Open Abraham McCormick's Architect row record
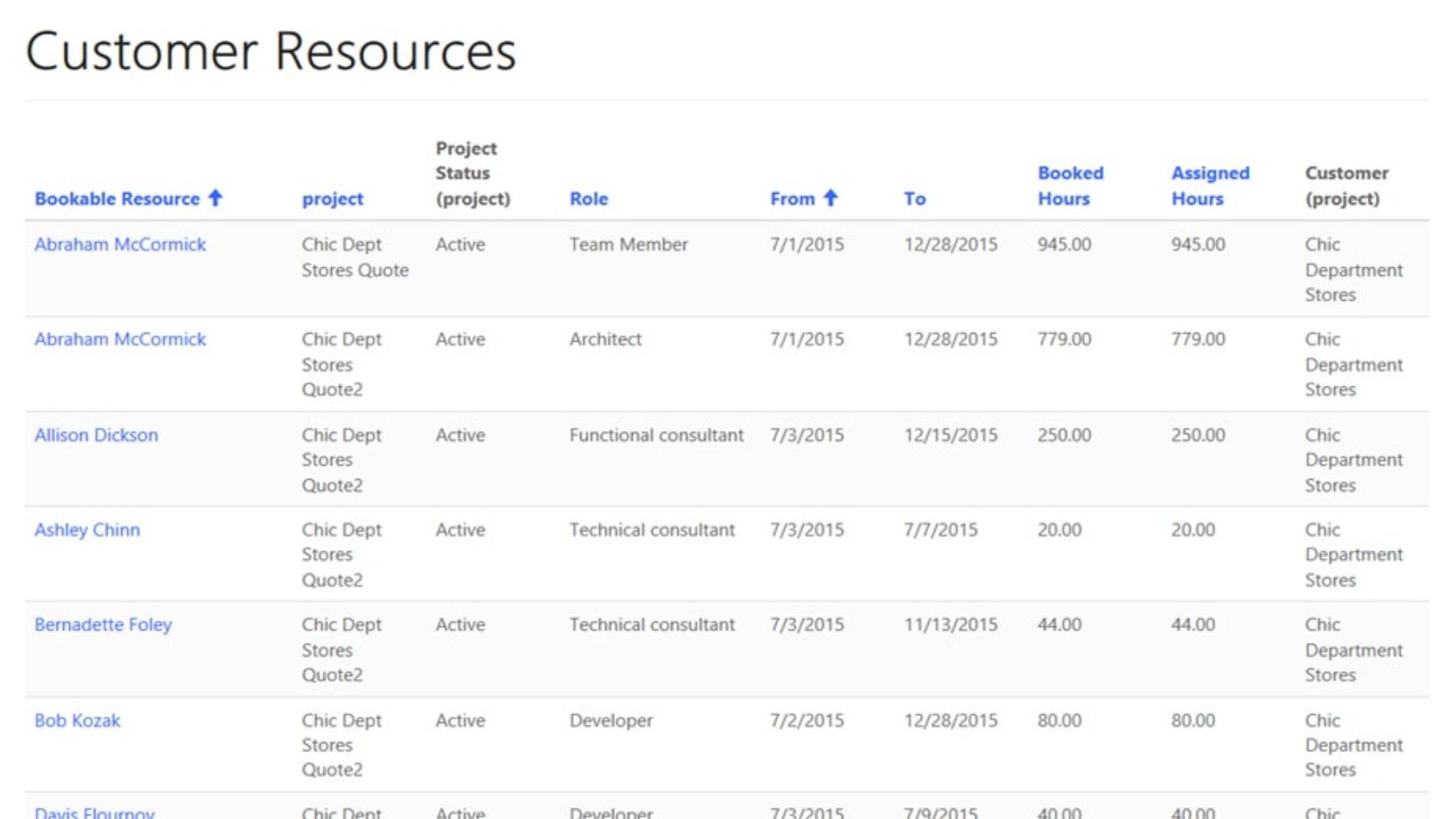Screen dimensions: 1456x819 tap(120, 339)
